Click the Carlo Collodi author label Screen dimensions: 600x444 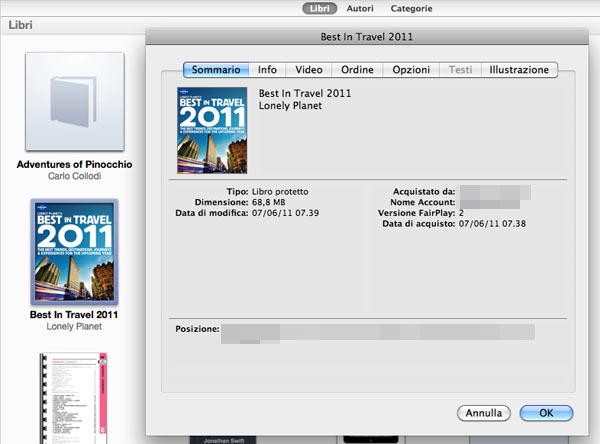[x=75, y=176]
